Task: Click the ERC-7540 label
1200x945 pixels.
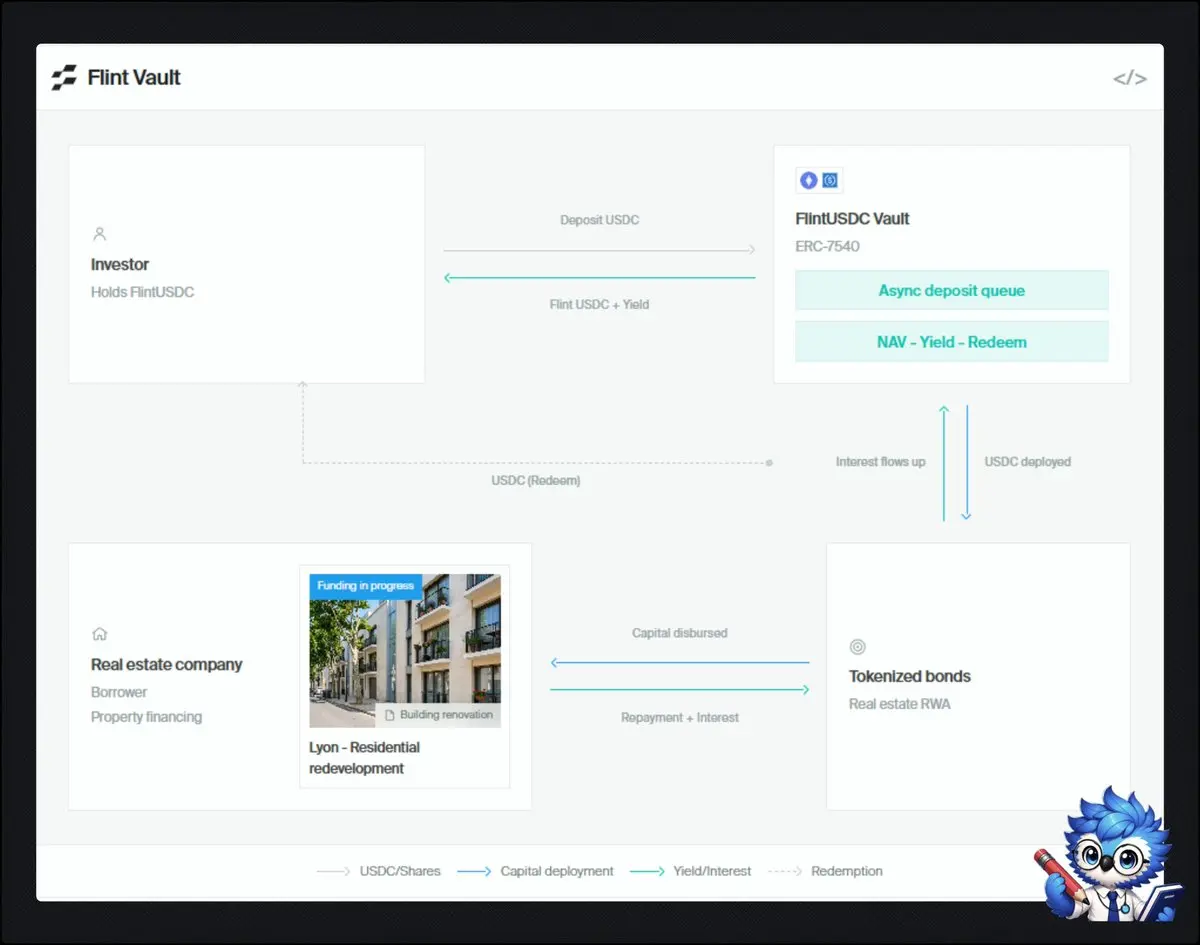Action: [828, 246]
